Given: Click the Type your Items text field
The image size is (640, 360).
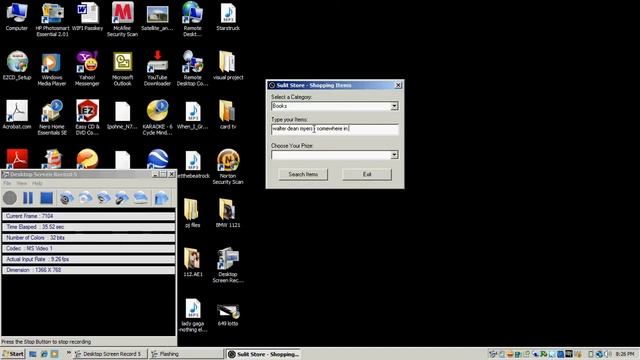Looking at the screenshot, I should coord(335,129).
